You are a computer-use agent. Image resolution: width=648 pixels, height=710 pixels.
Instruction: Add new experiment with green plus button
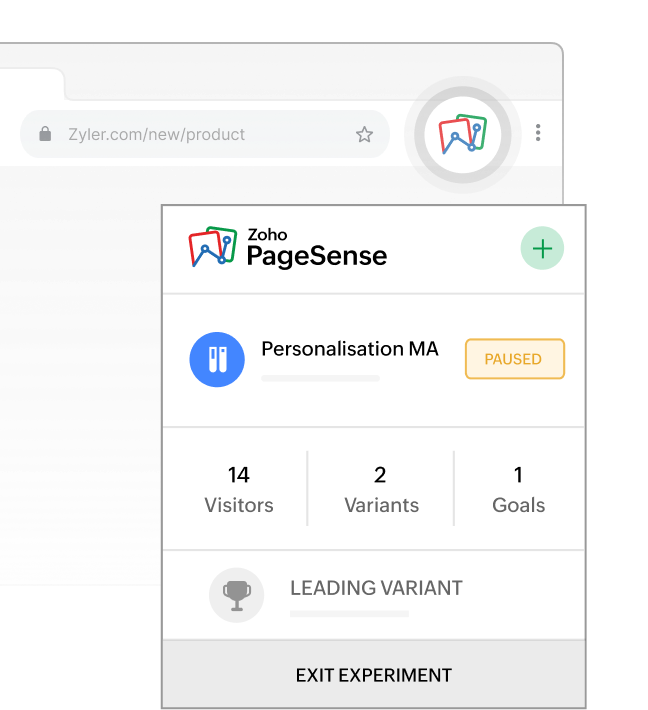coord(542,248)
